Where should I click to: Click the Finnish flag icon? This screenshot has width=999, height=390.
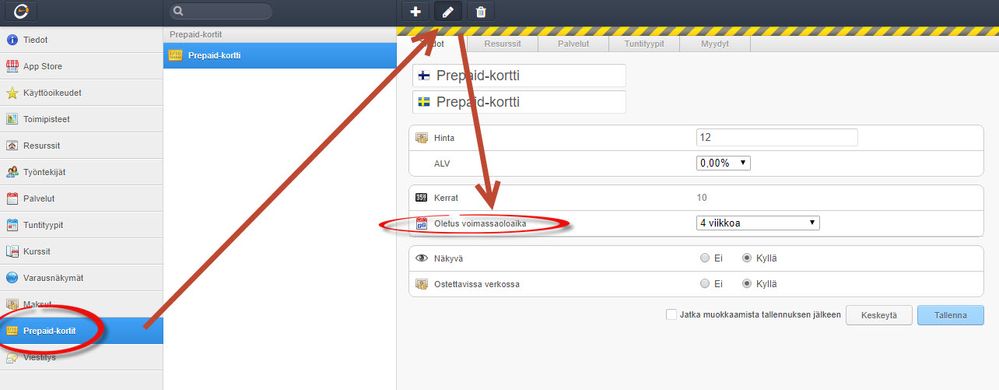(x=424, y=76)
